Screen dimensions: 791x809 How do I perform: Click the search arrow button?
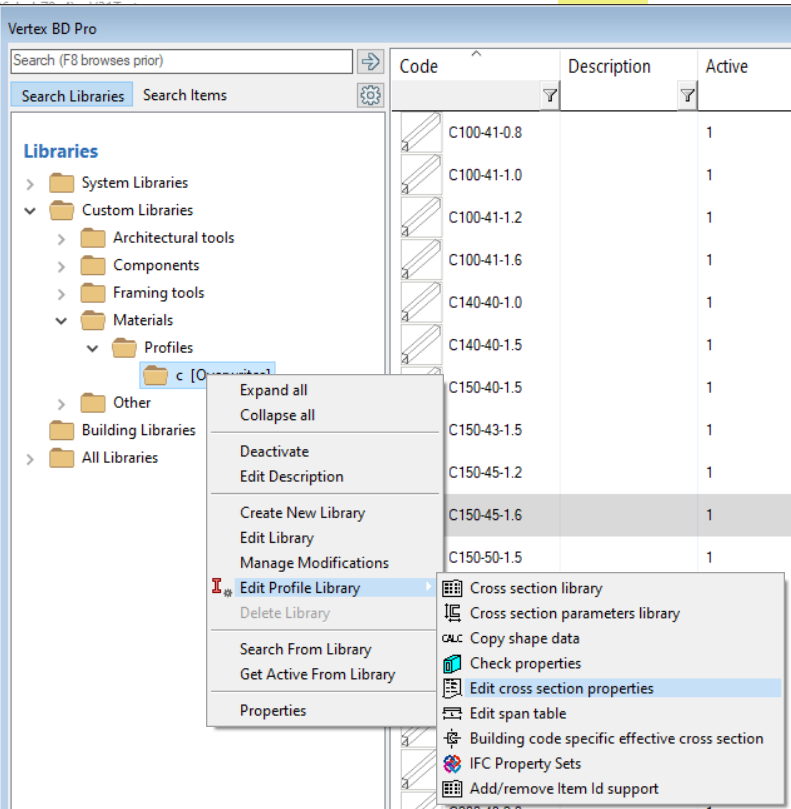pos(370,61)
